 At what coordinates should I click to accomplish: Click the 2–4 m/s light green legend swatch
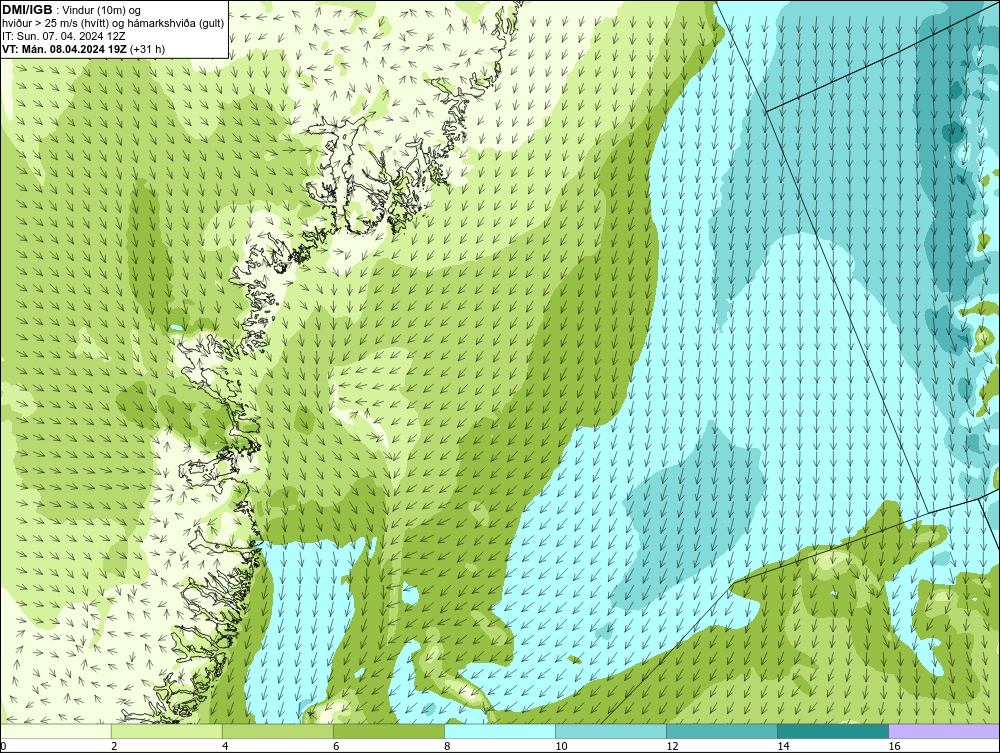[x=167, y=731]
